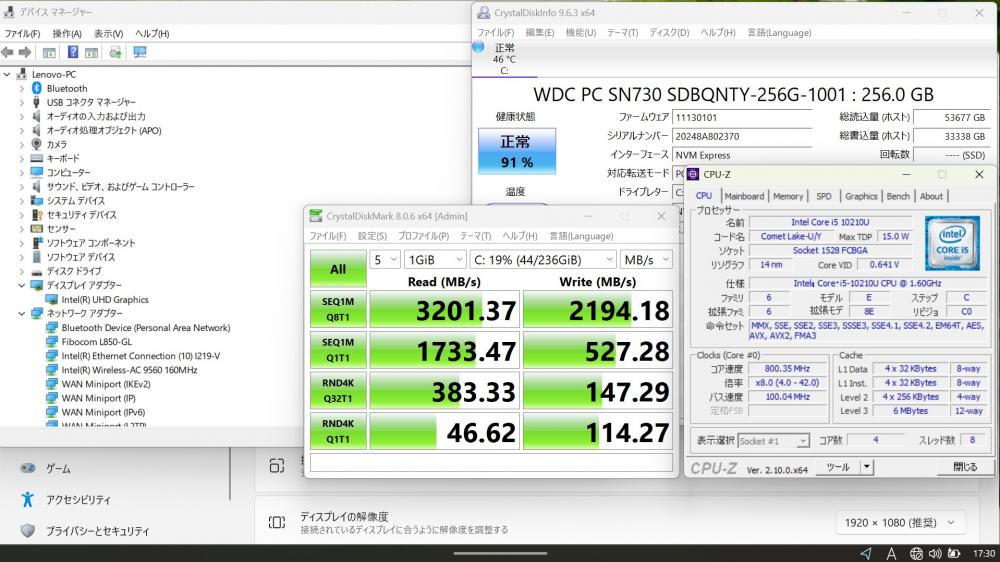This screenshot has height=562, width=1000.
Task: Open the ツール dropdown arrow in CPU-Z
Action: click(867, 467)
